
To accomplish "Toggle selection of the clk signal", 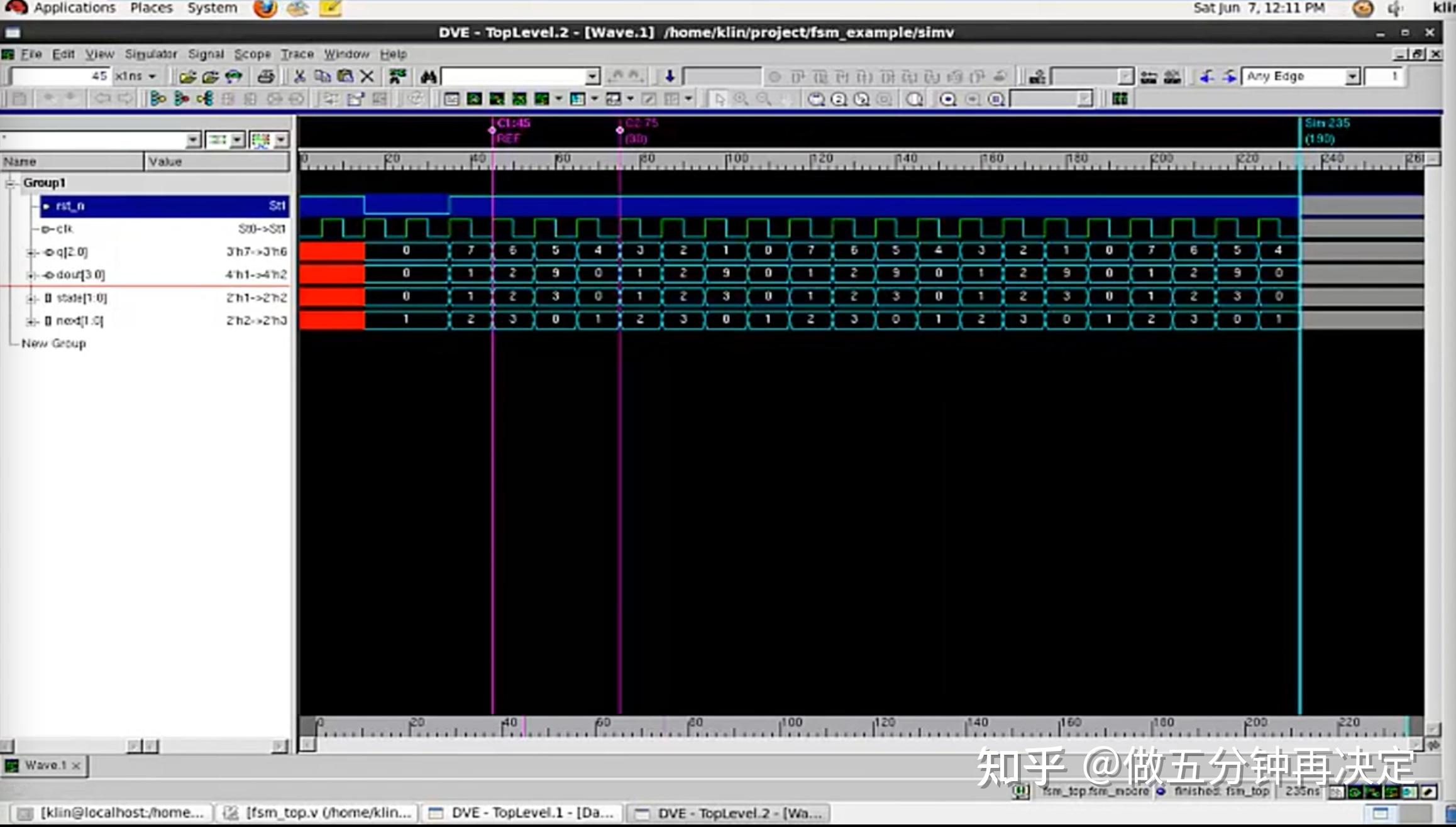I will 63,228.
